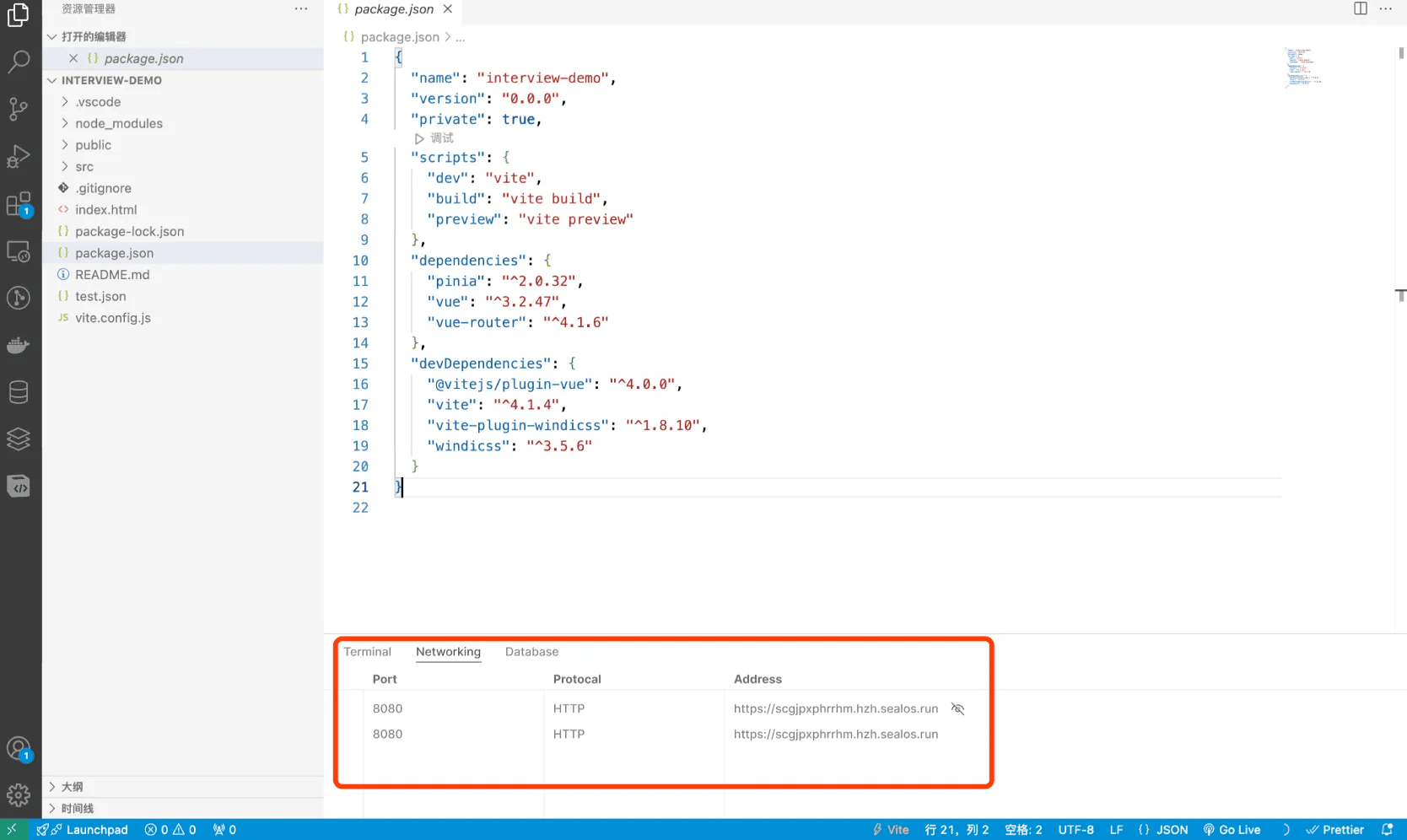Open the code panel icon in activity bar

[x=19, y=487]
